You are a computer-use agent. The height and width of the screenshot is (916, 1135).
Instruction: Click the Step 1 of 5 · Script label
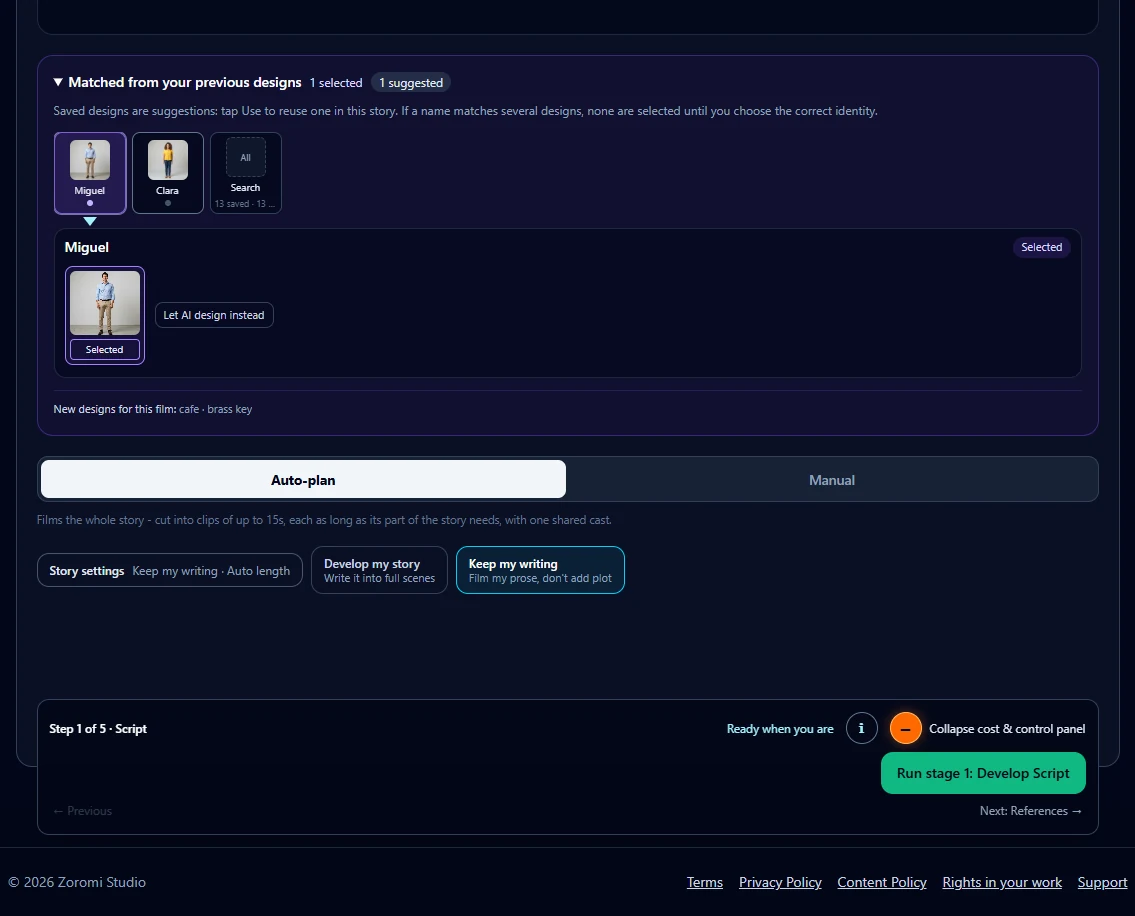tap(98, 728)
